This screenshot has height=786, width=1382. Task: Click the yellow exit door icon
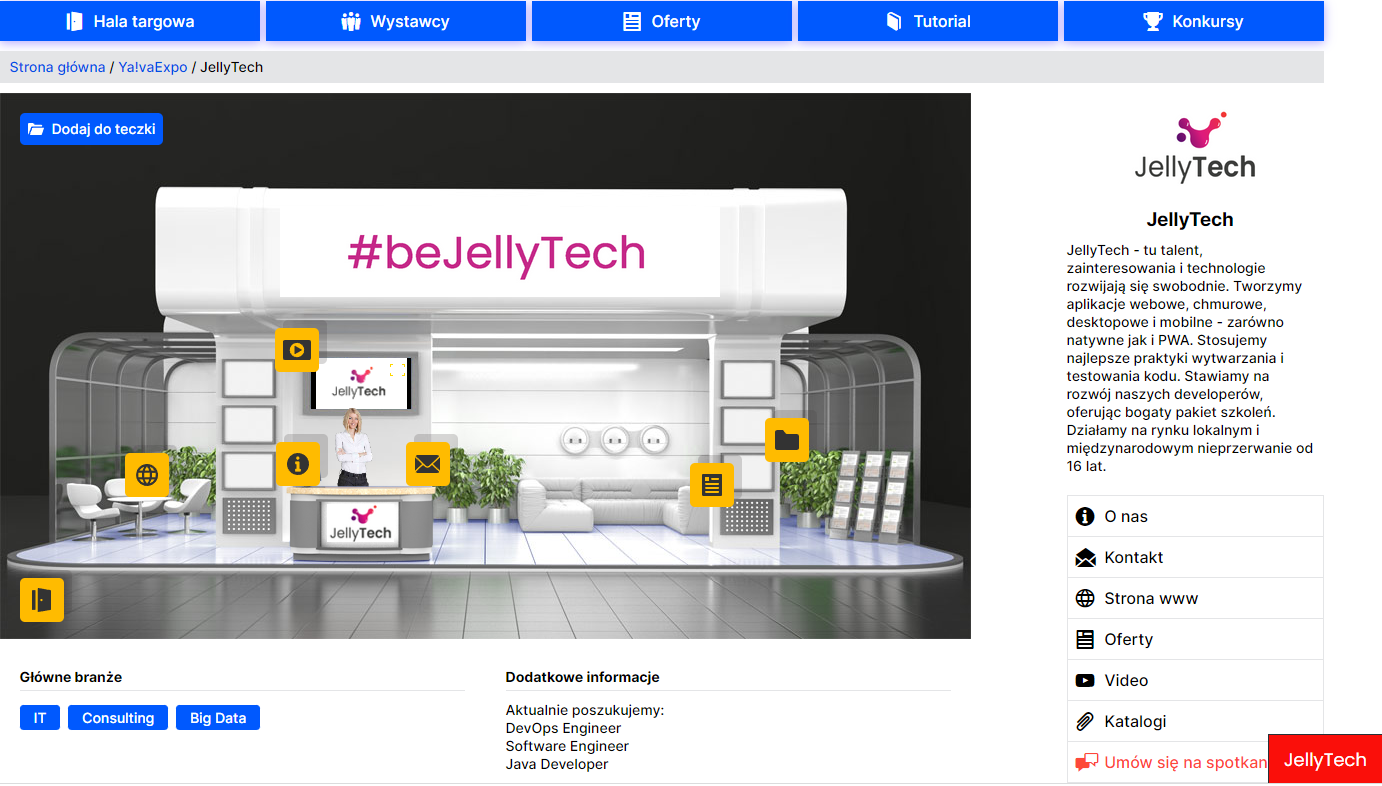42,600
